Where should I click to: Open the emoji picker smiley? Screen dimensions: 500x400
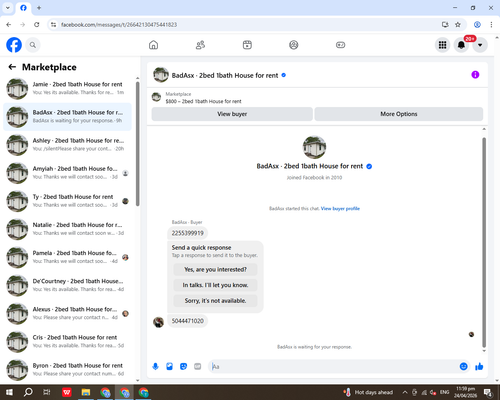[x=463, y=367]
